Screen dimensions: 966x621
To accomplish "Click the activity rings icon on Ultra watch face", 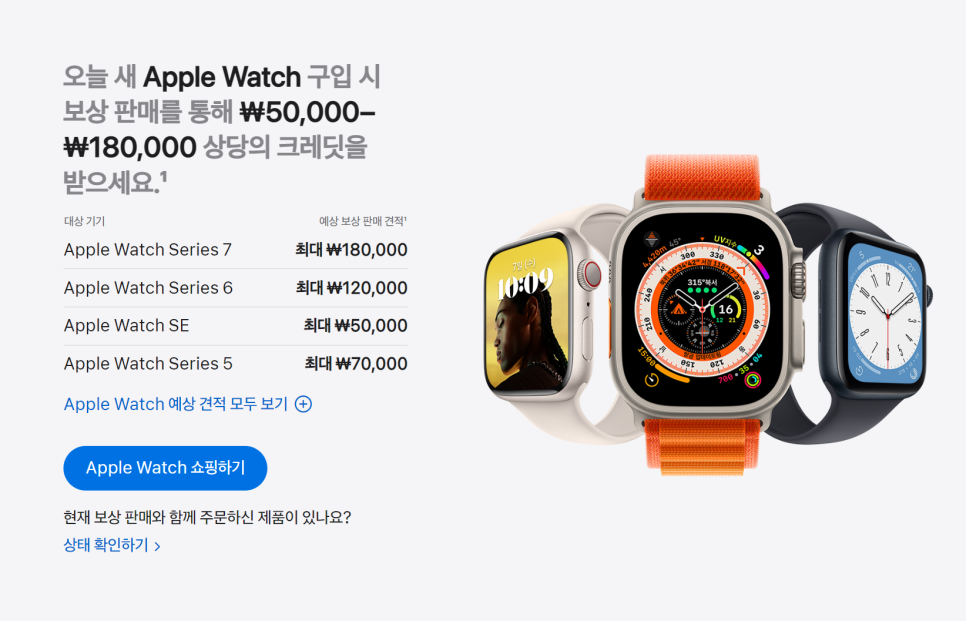I will click(x=752, y=380).
